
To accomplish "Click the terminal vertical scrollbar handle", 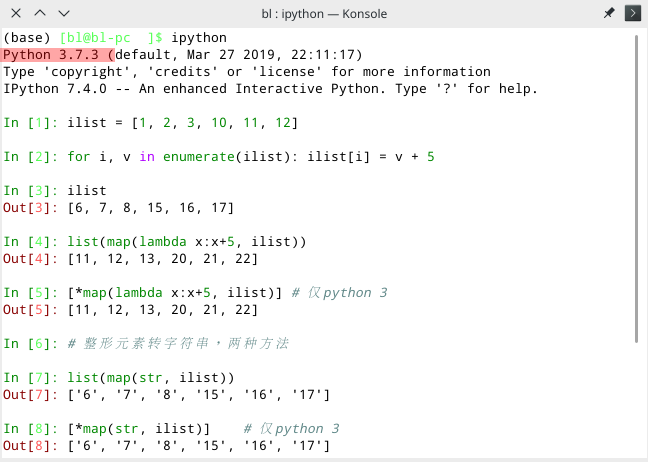I will (x=636, y=189).
